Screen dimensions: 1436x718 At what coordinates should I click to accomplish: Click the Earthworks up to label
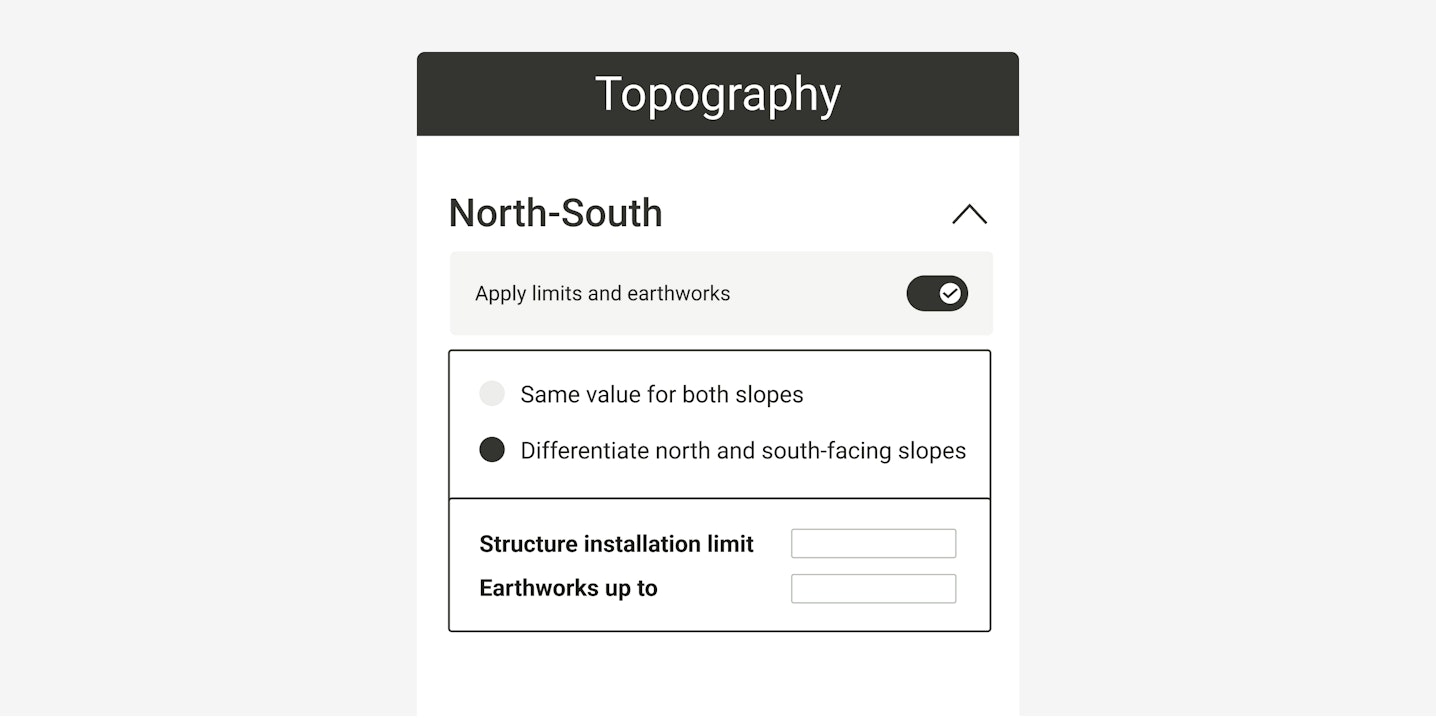click(x=568, y=588)
